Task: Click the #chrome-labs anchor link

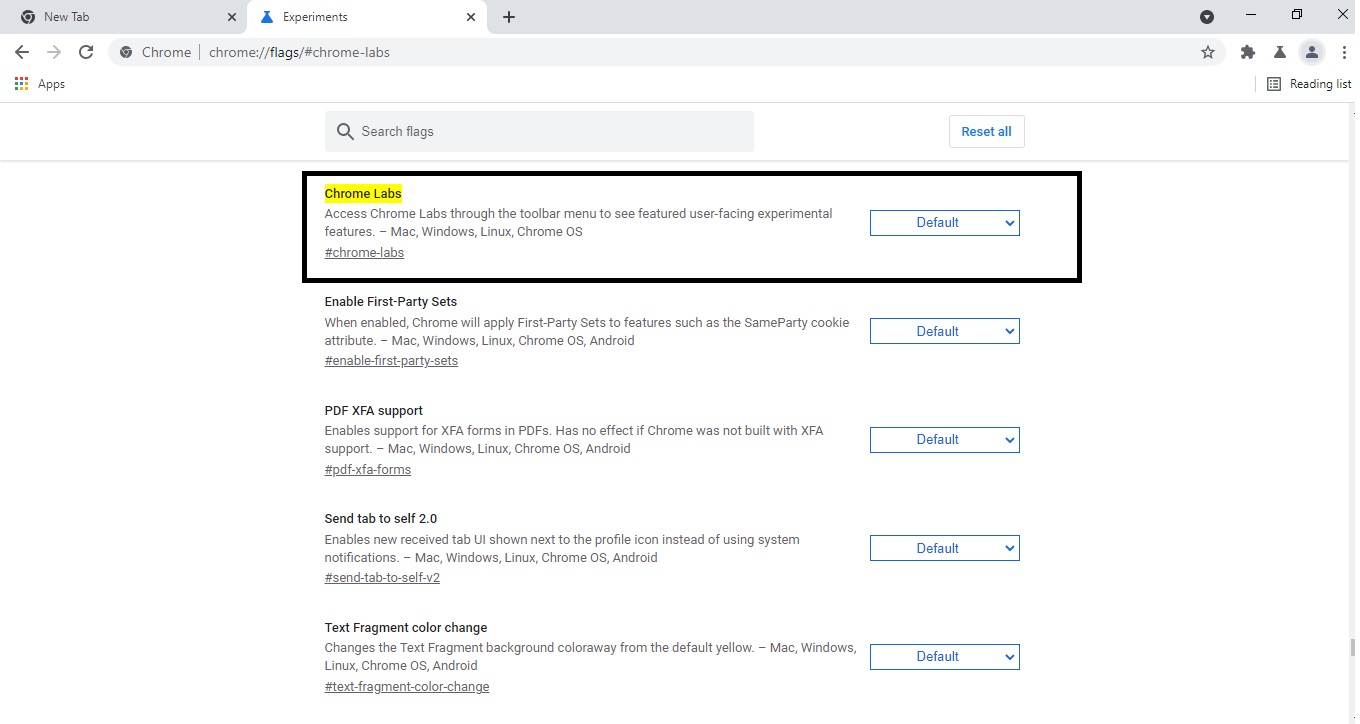Action: click(364, 252)
